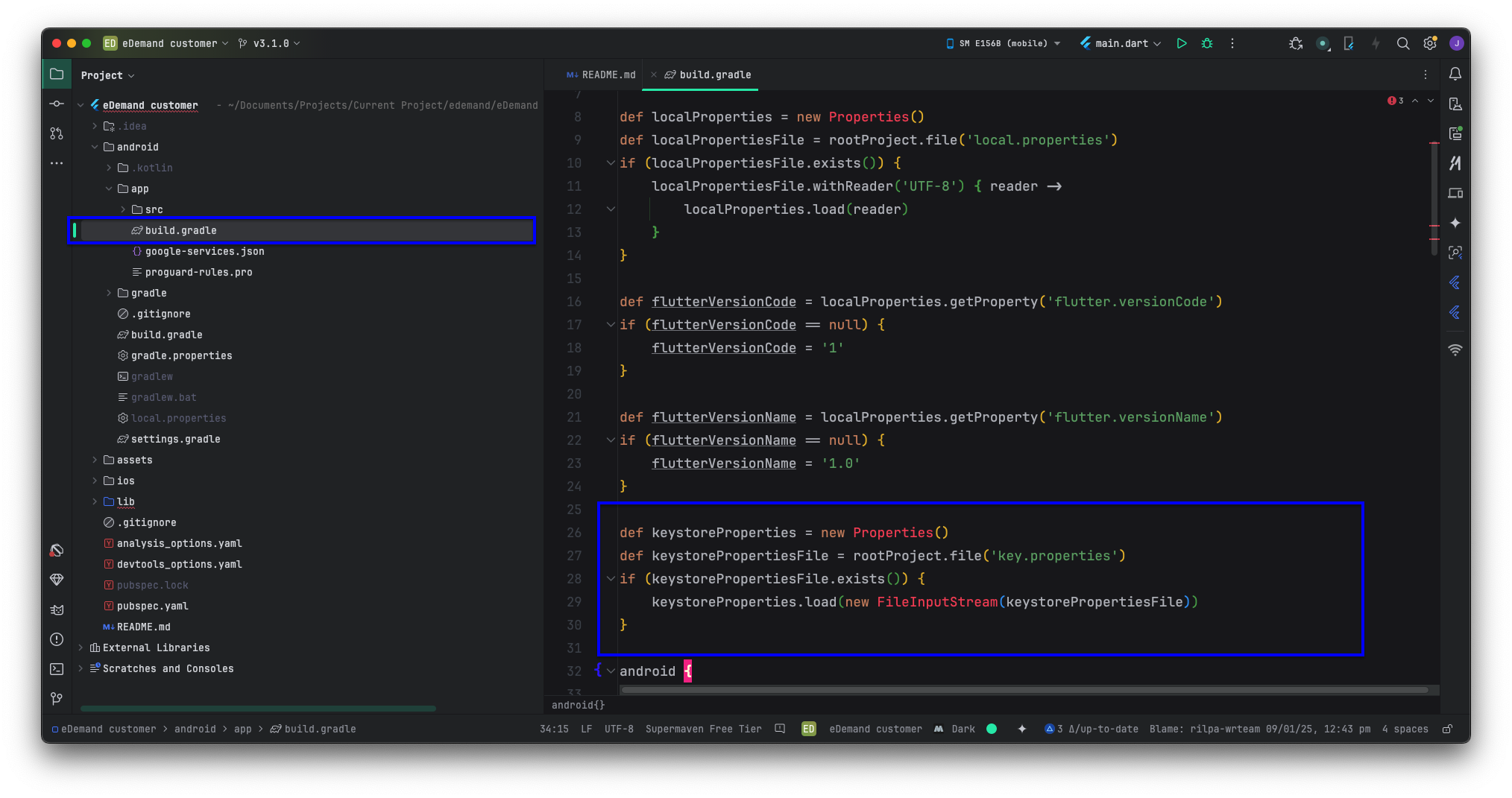
Task: Click the errors indicator showing 3
Action: pos(1396,101)
